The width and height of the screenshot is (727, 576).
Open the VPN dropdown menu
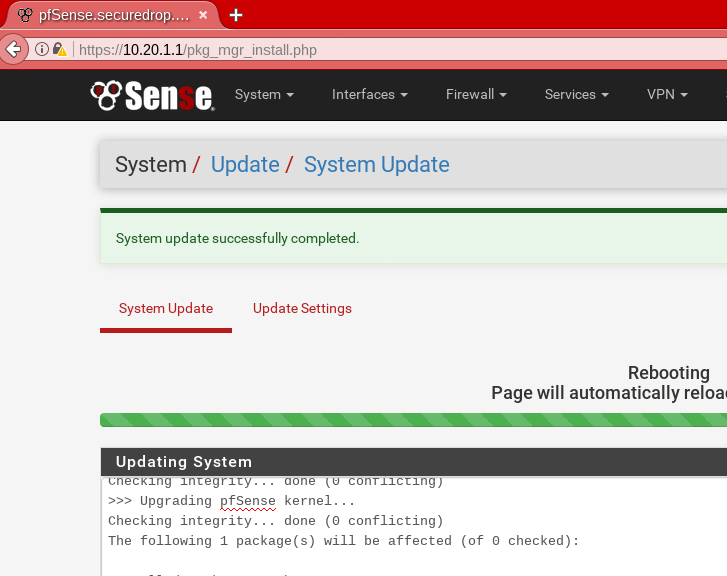pos(667,95)
